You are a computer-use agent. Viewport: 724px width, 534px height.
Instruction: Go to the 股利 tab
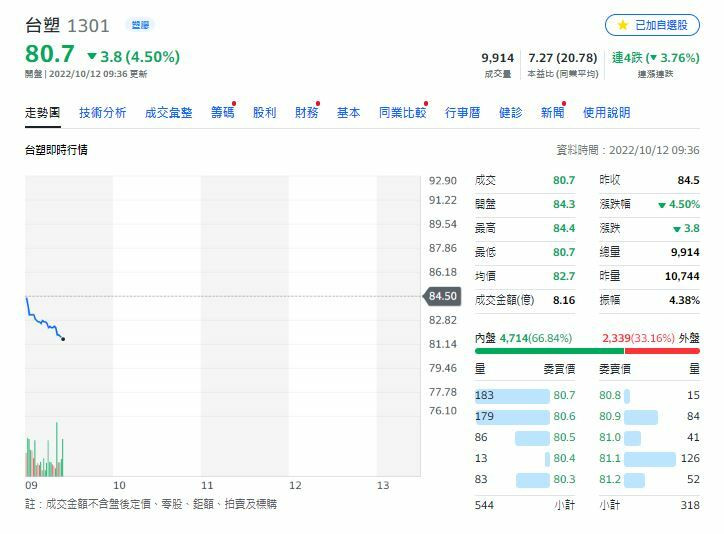click(265, 113)
